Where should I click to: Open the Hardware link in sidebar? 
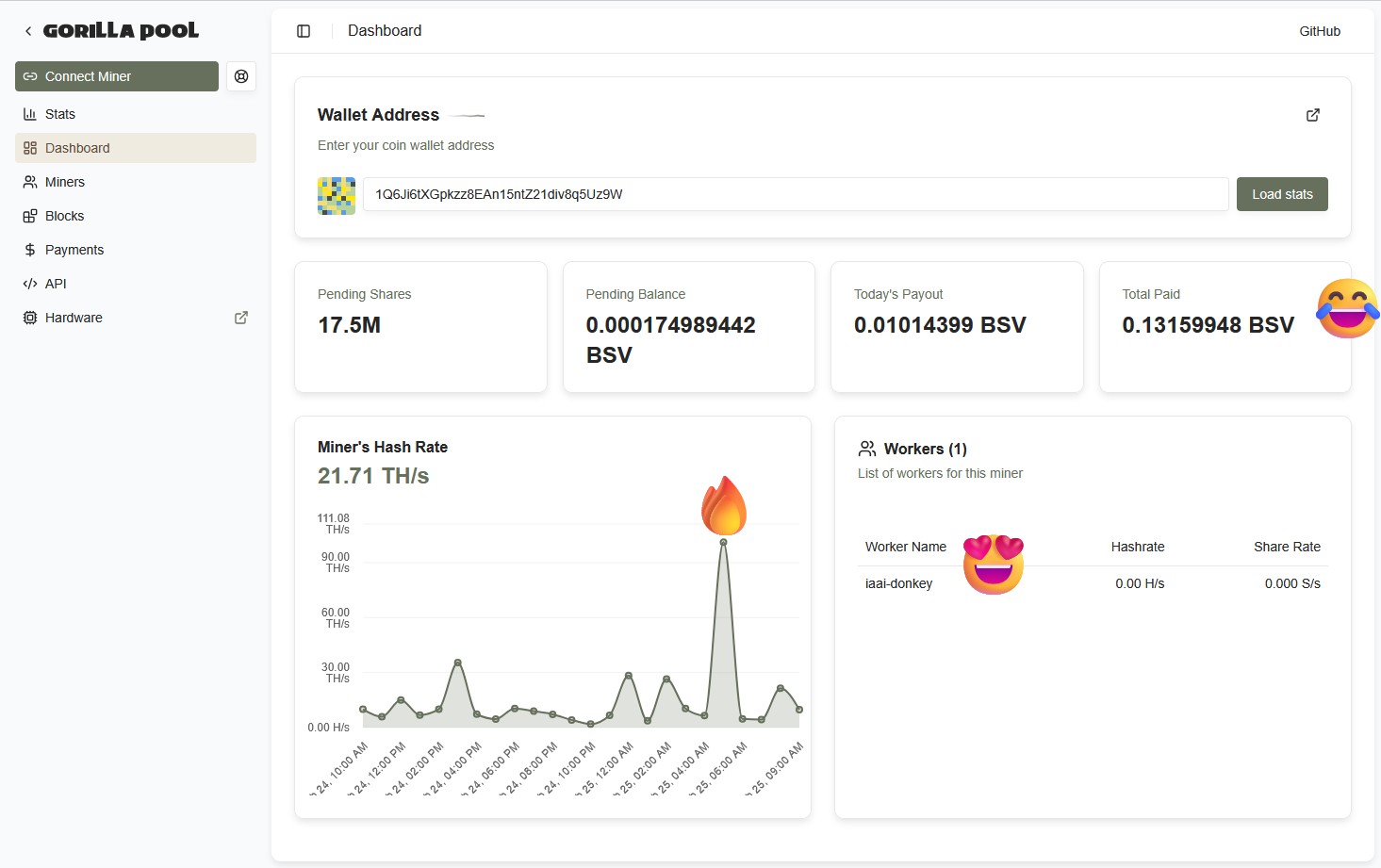pos(136,318)
